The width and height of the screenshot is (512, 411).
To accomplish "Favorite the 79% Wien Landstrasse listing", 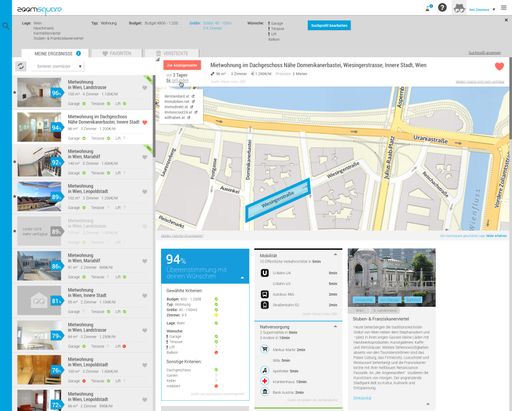I will (145, 330).
